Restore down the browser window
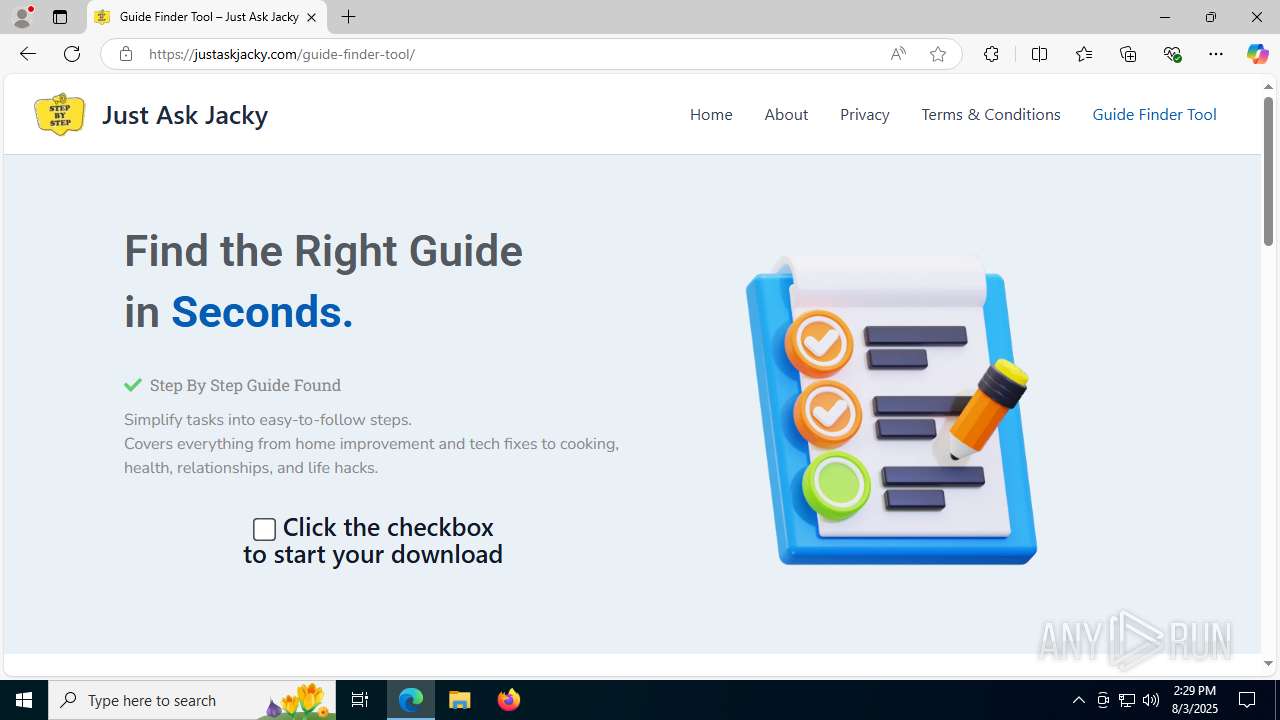Image resolution: width=1280 pixels, height=720 pixels. click(x=1211, y=17)
